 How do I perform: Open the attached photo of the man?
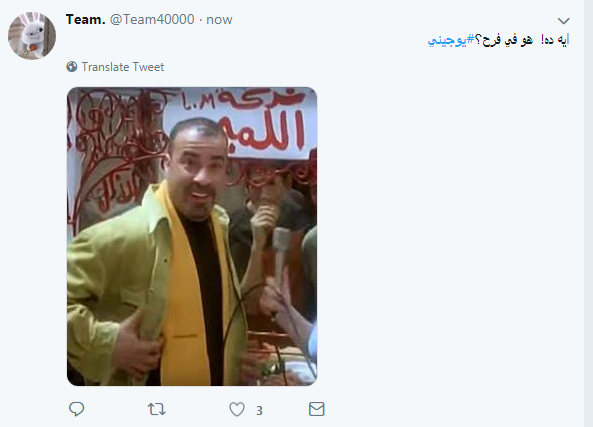pos(192,236)
